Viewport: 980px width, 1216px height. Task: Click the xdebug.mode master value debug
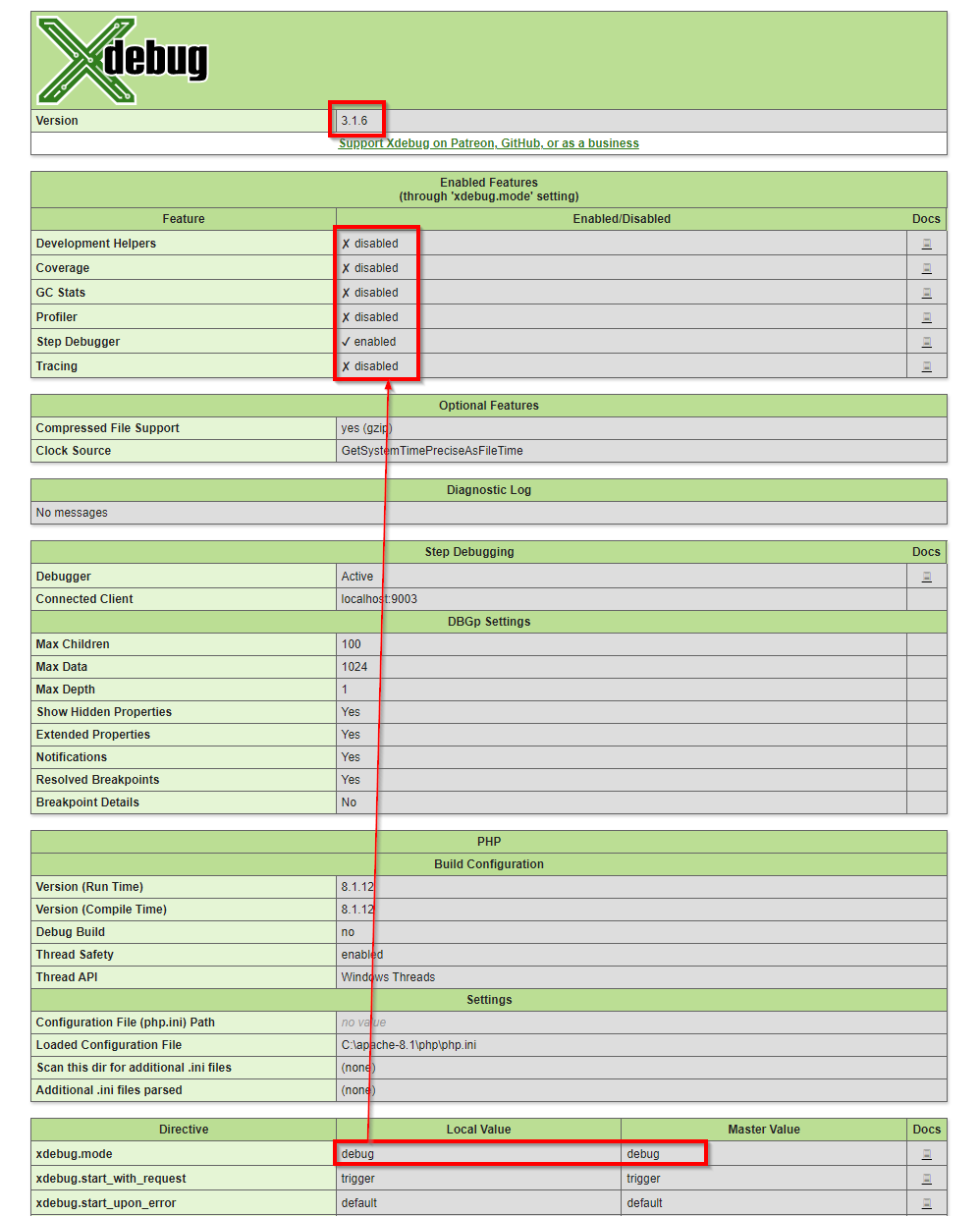[x=643, y=1154]
